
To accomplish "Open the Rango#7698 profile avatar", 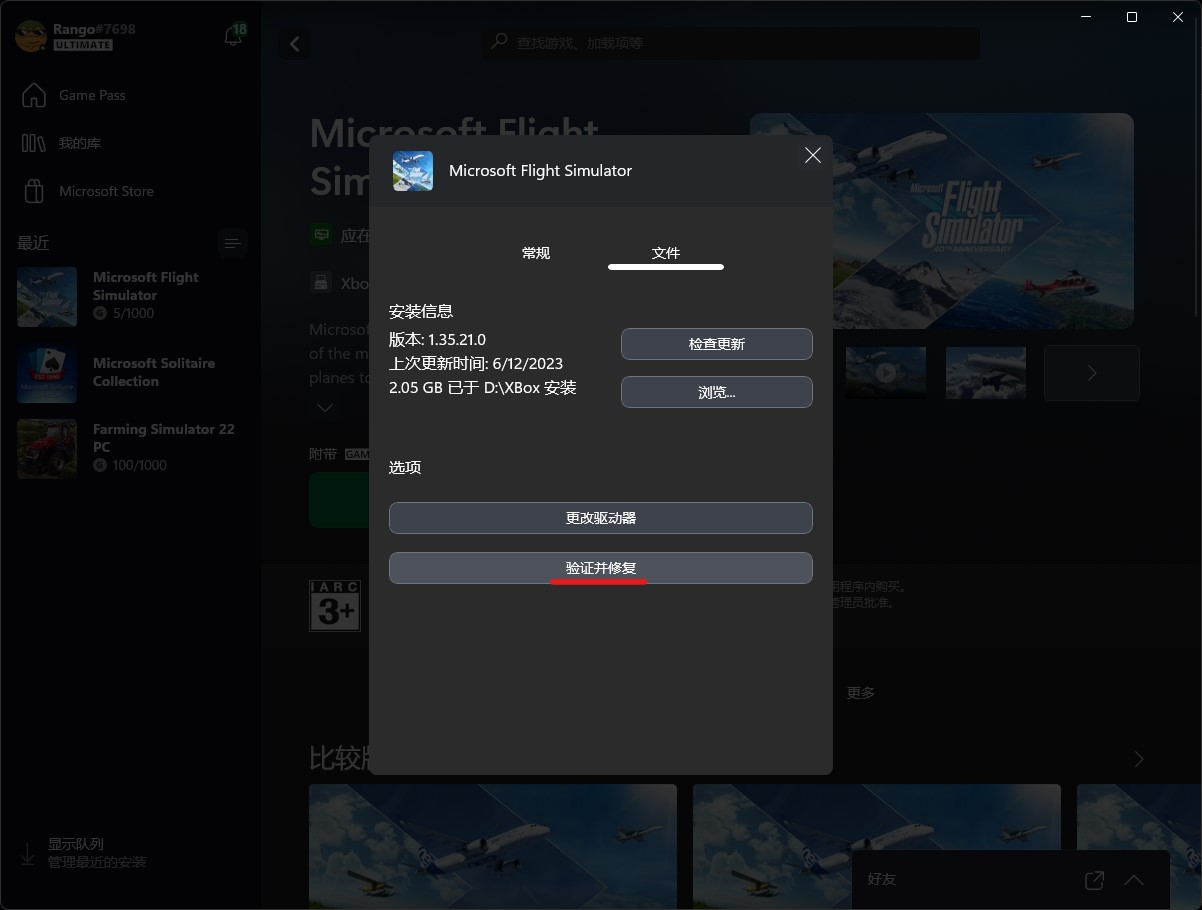I will tap(31, 38).
